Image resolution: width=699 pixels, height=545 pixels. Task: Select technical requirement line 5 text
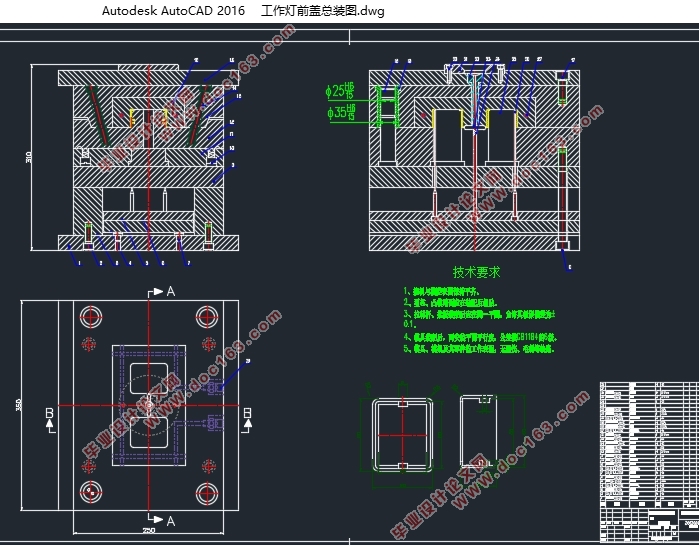click(x=479, y=348)
